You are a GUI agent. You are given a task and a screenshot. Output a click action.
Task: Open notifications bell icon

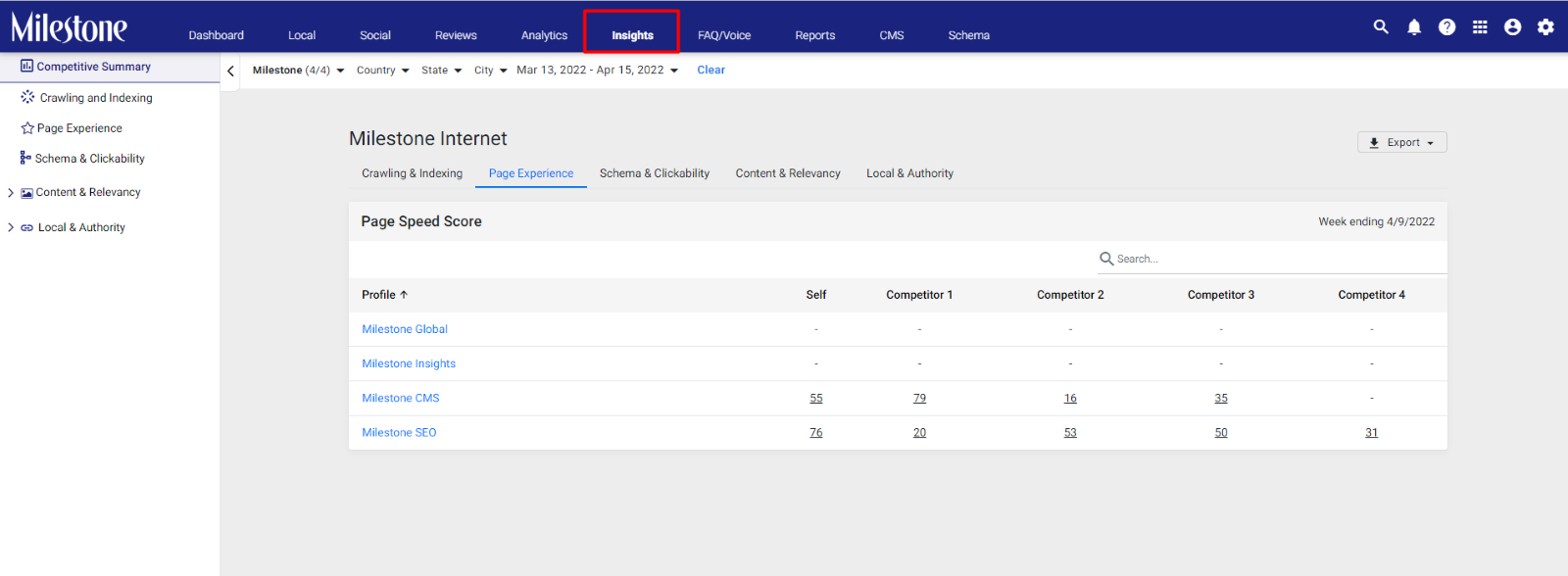[1414, 27]
